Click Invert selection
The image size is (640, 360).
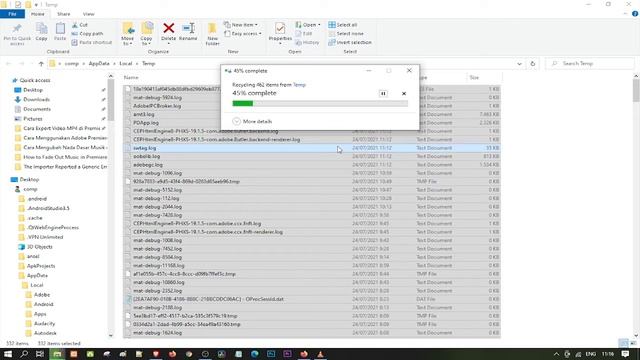click(x=350, y=42)
